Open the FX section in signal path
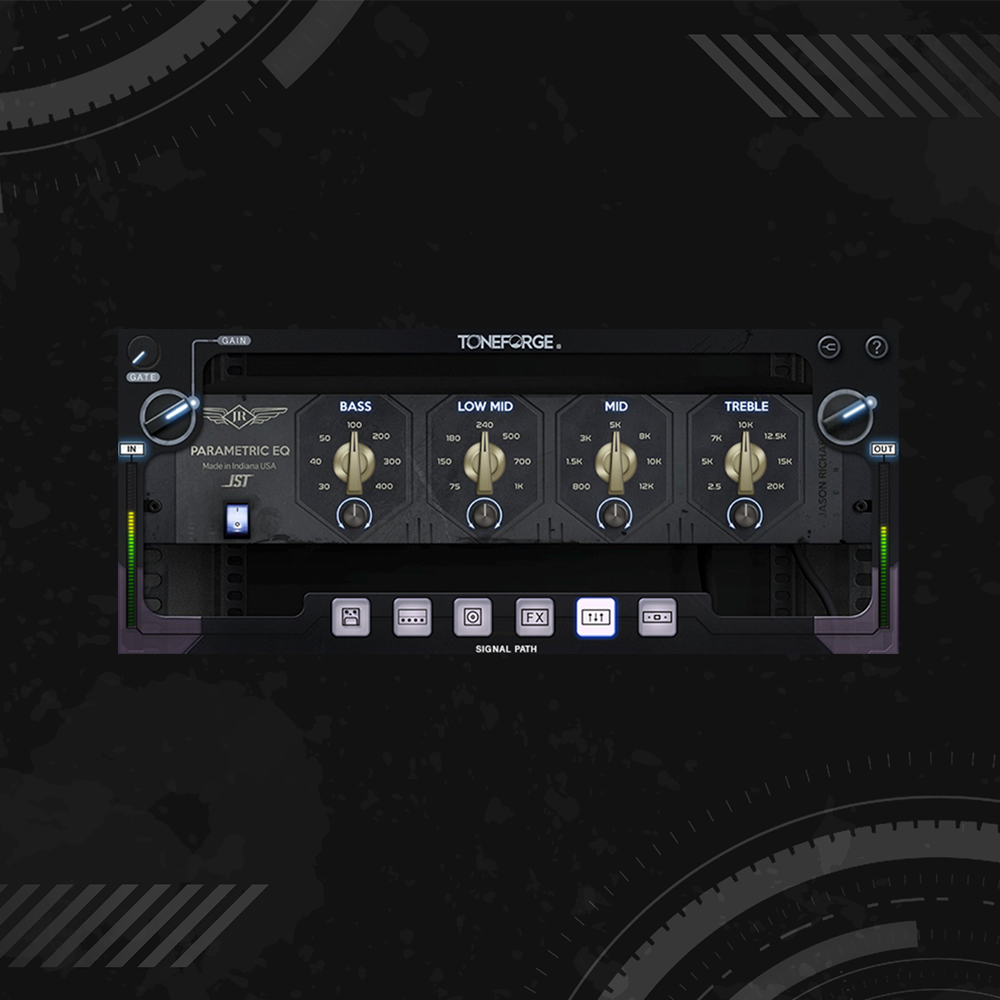Image resolution: width=1000 pixels, height=1000 pixels. tap(534, 617)
